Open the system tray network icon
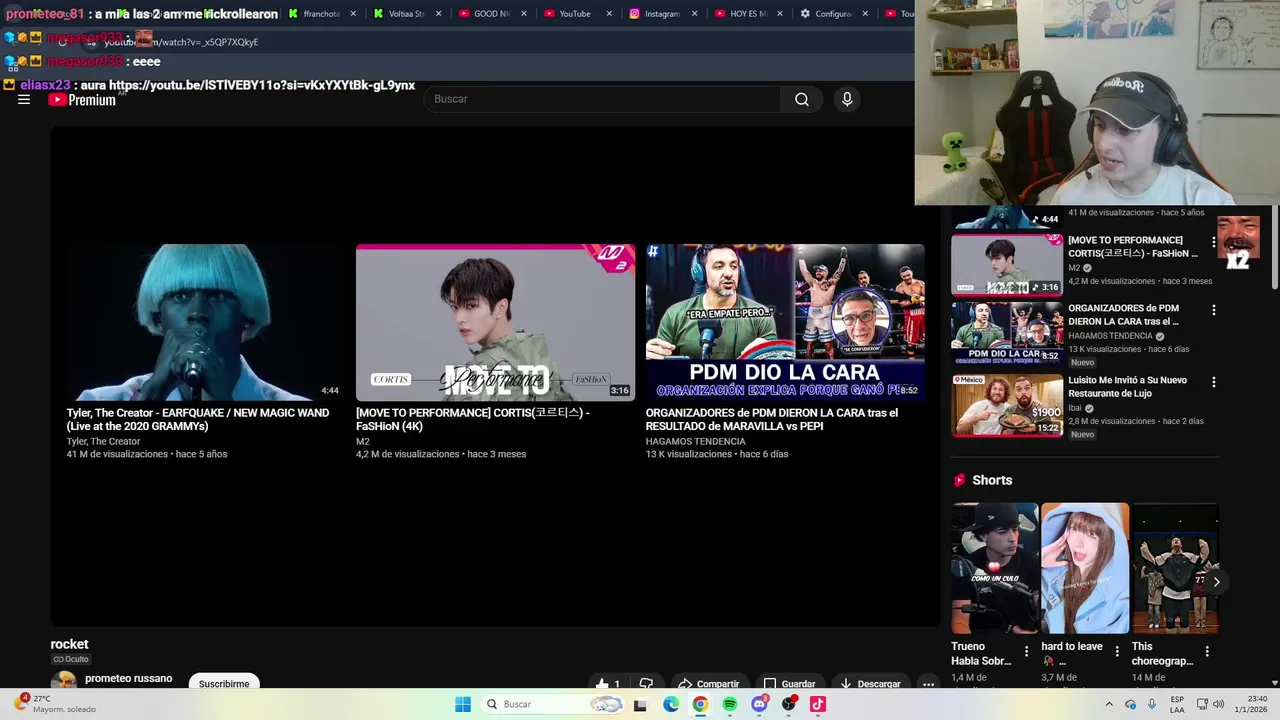The height and width of the screenshot is (720, 1280). (1202, 704)
